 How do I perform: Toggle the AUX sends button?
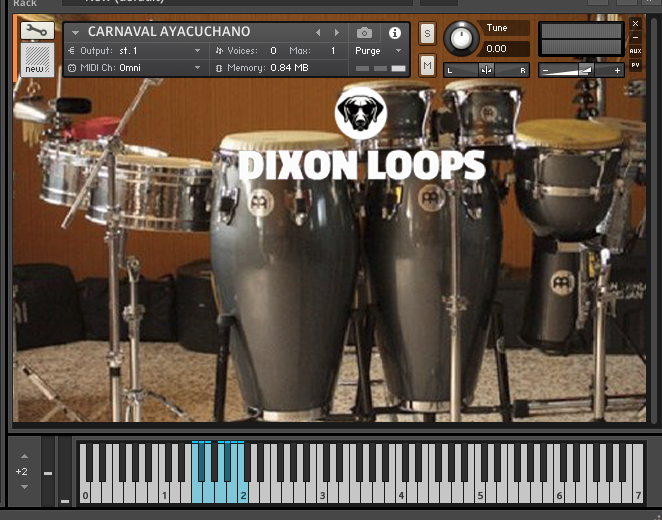[635, 51]
